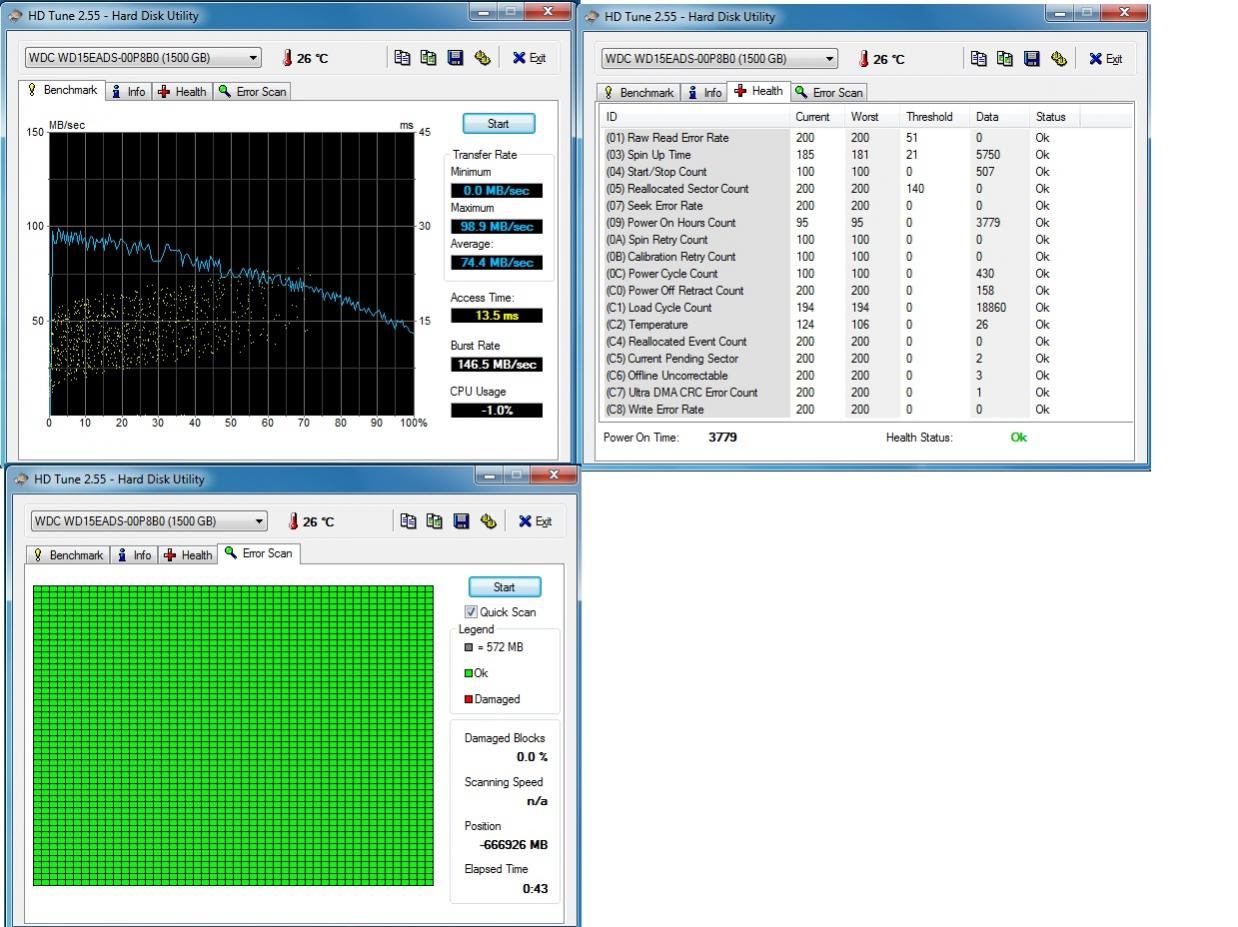Switch to Info tab in Benchmark window
This screenshot has width=1238, height=927.
point(129,92)
